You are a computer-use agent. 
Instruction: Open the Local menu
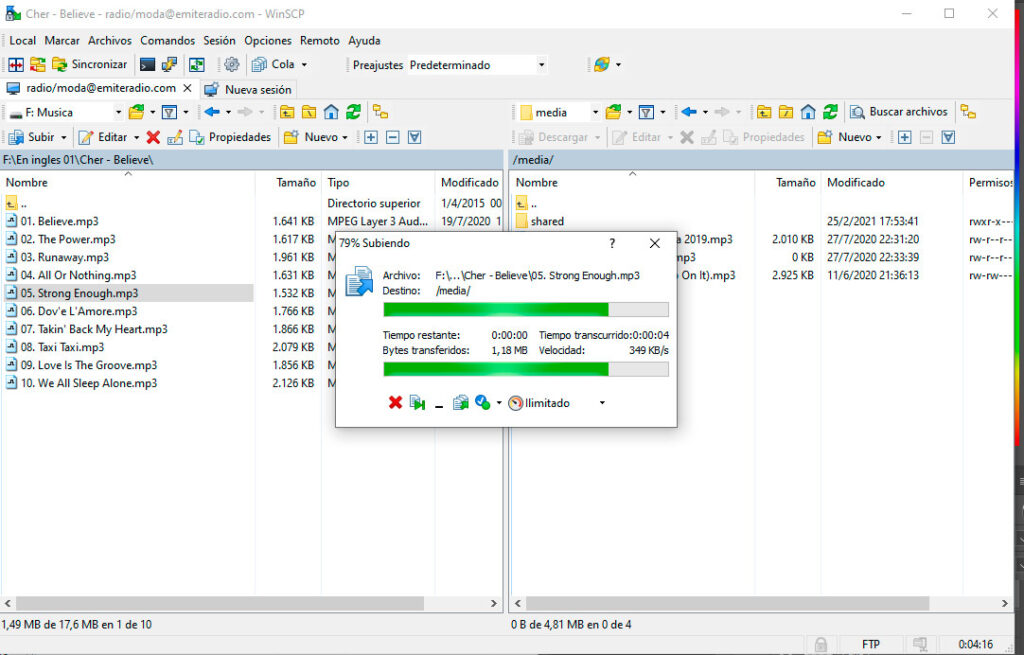(x=22, y=40)
